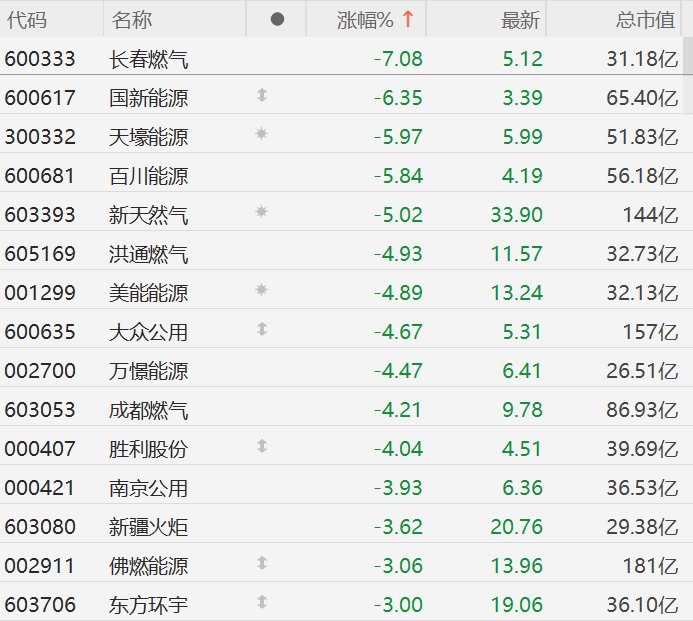Screen dimensions: 693x621
Task: Select stock name 长春燃气
Action: click(148, 59)
